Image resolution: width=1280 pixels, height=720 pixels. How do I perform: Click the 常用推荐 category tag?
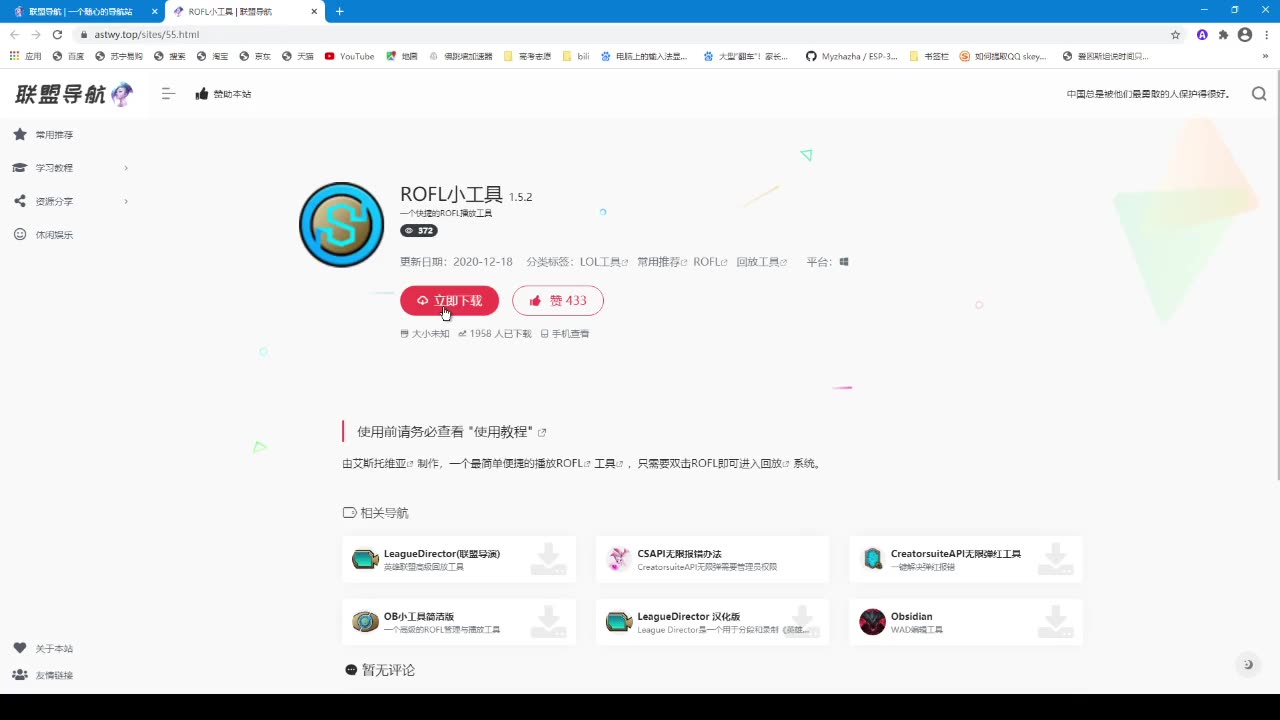[x=663, y=262]
